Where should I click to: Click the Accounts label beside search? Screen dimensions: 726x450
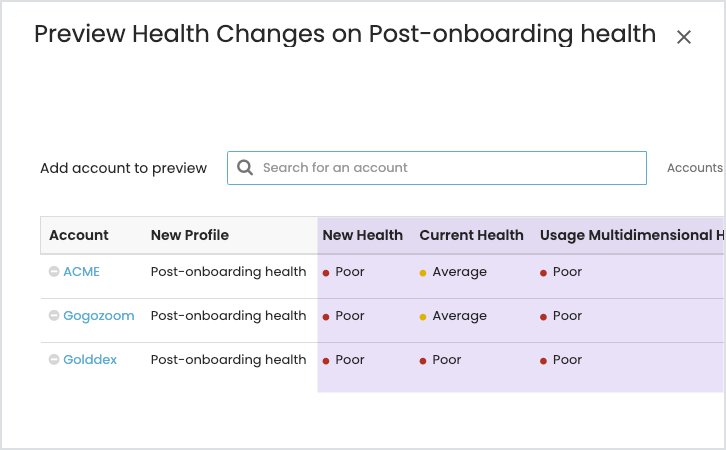coord(694,168)
